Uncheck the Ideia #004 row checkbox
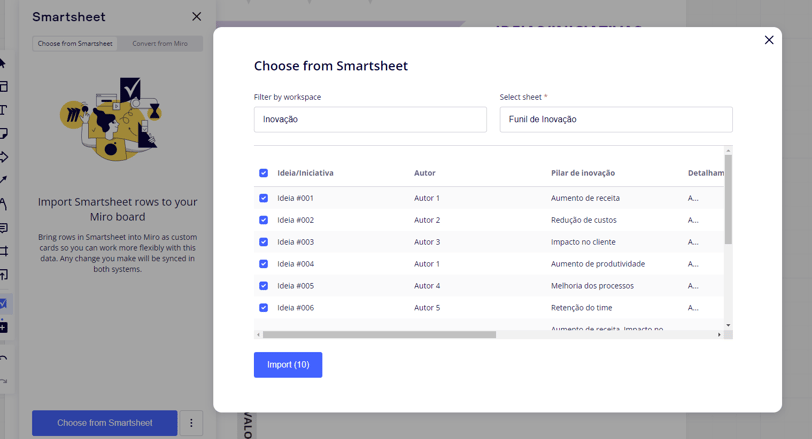This screenshot has width=812, height=439. coord(264,264)
